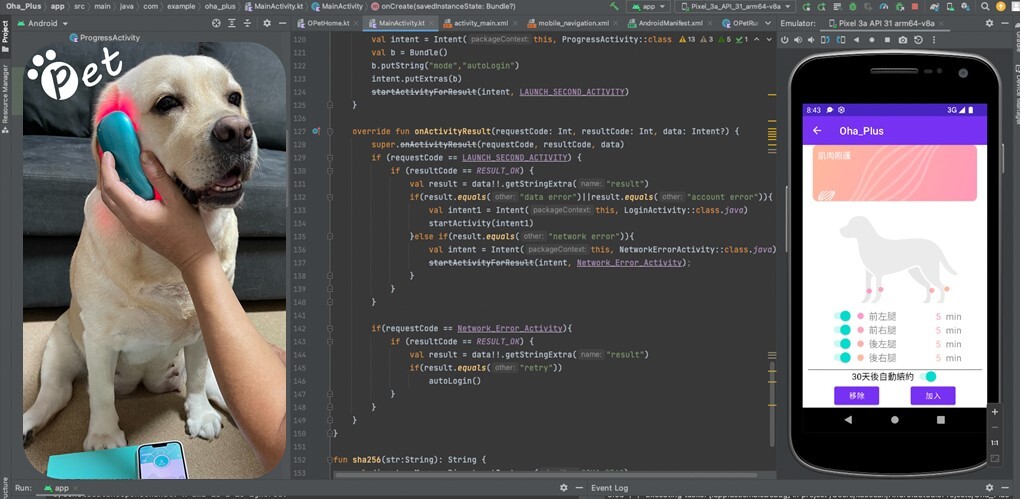Toggle the 後右腿 switch
This screenshot has height=499, width=1021.
(842, 358)
